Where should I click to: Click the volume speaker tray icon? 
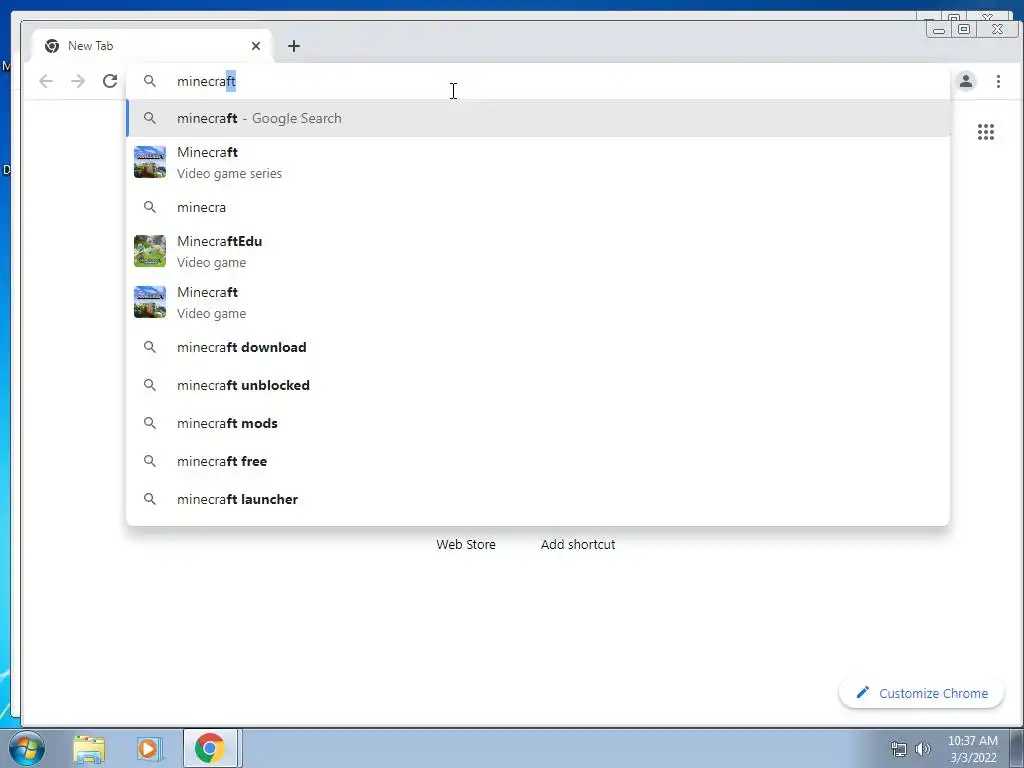(923, 749)
